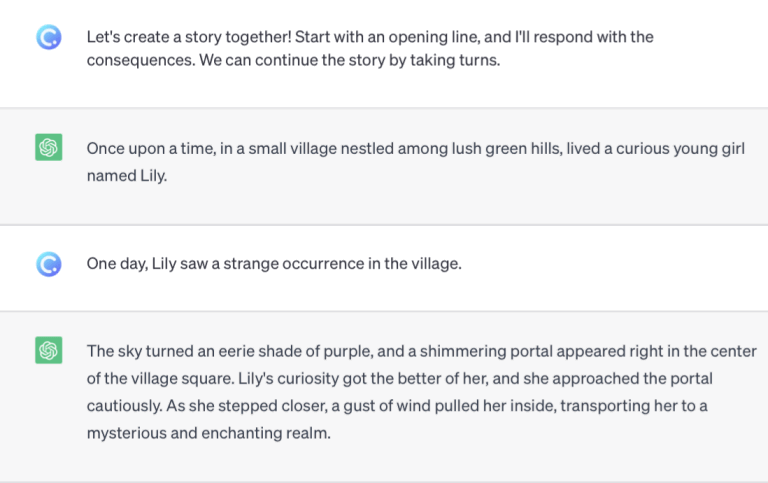
Task: Click the ChatGPT logo beside the "Once upon a time" reply
Action: tap(48, 149)
